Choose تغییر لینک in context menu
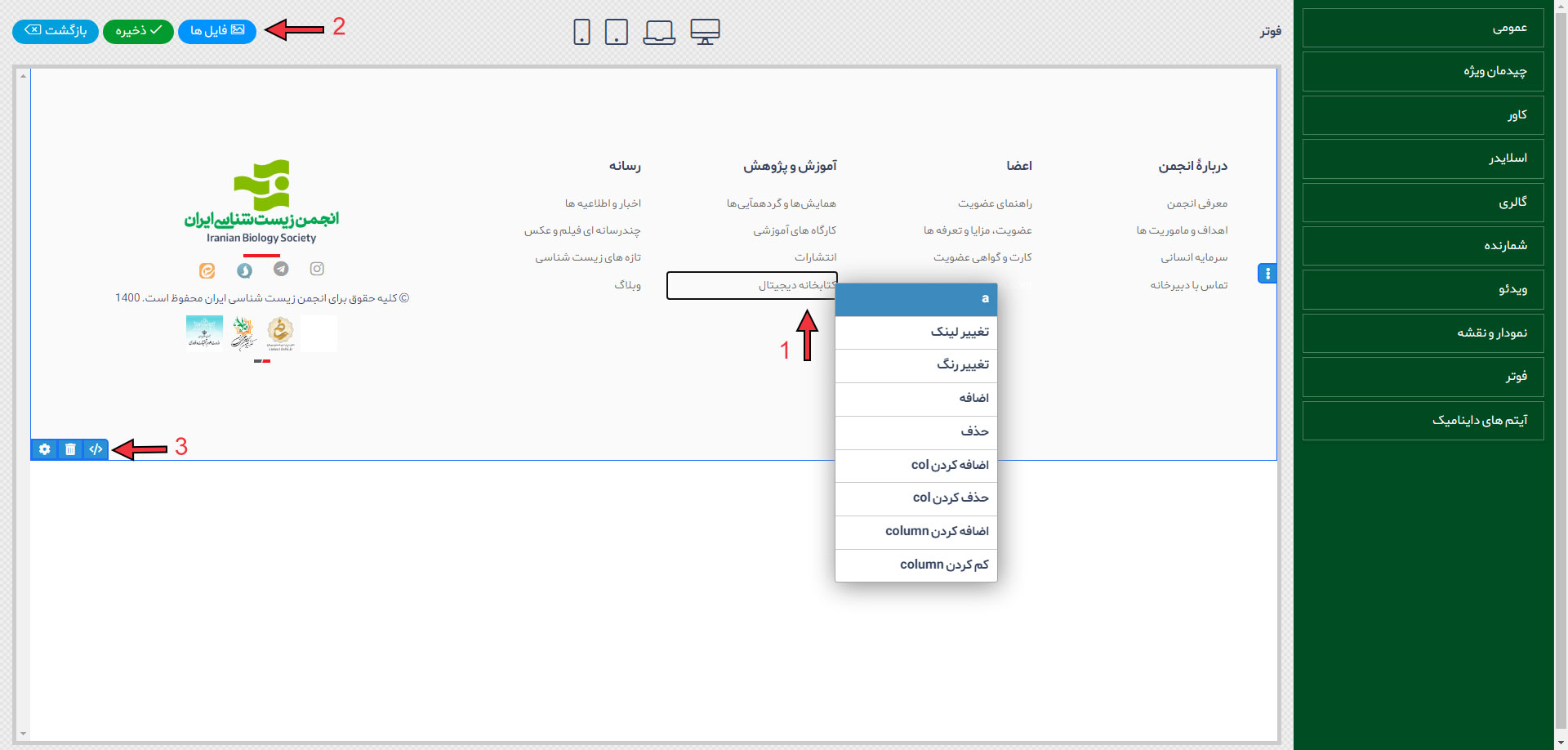 pyautogui.click(x=916, y=333)
